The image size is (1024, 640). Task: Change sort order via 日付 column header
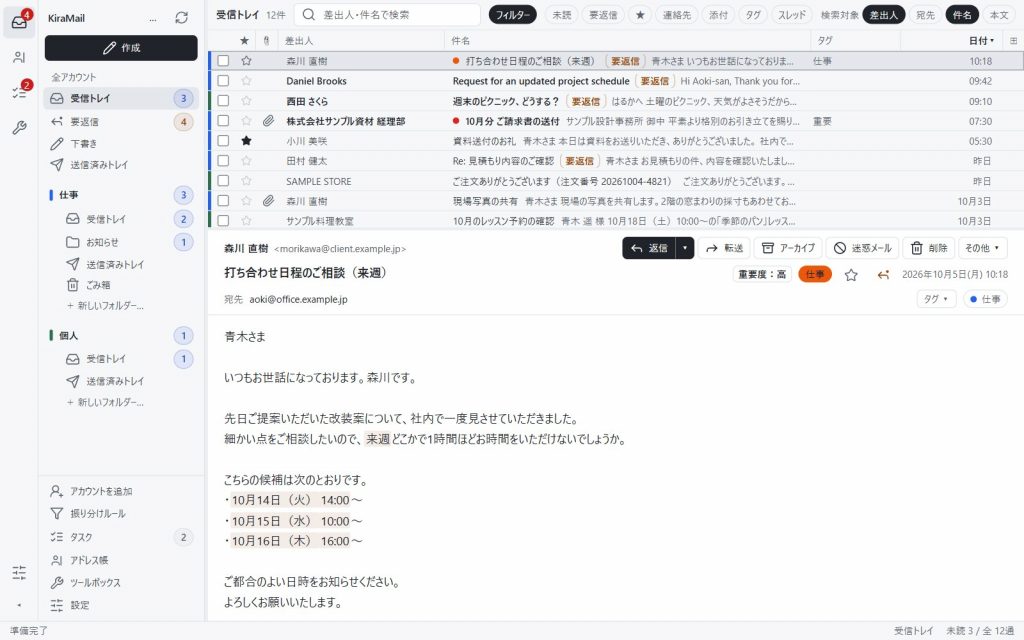point(981,40)
